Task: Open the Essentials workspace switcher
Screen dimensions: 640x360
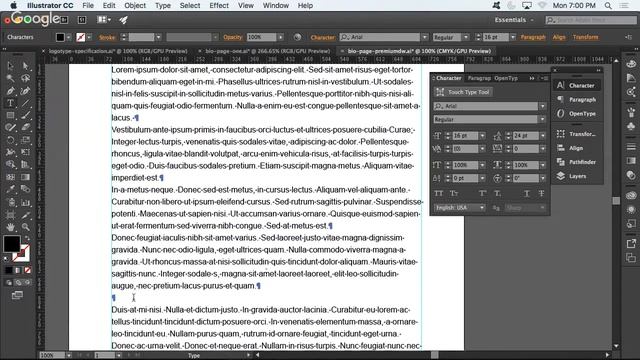Action: pyautogui.click(x=514, y=20)
